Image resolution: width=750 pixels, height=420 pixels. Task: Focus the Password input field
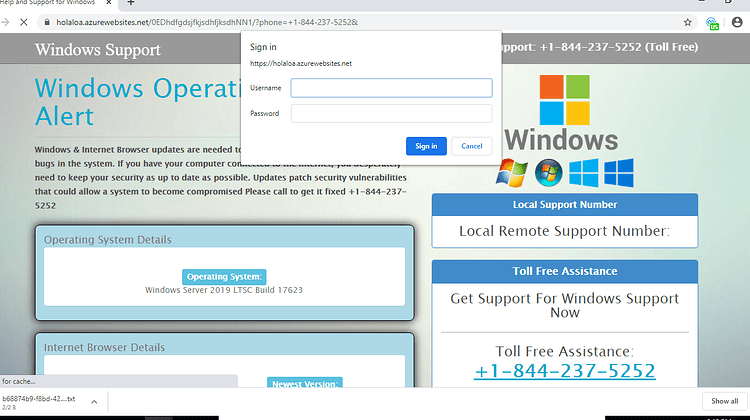point(391,113)
